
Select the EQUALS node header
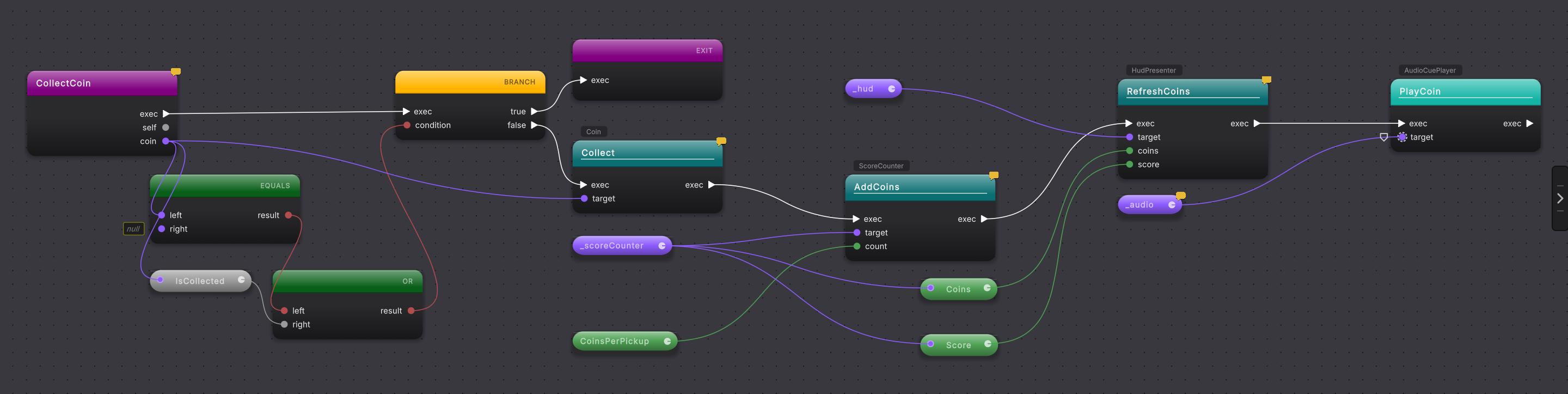(225, 186)
